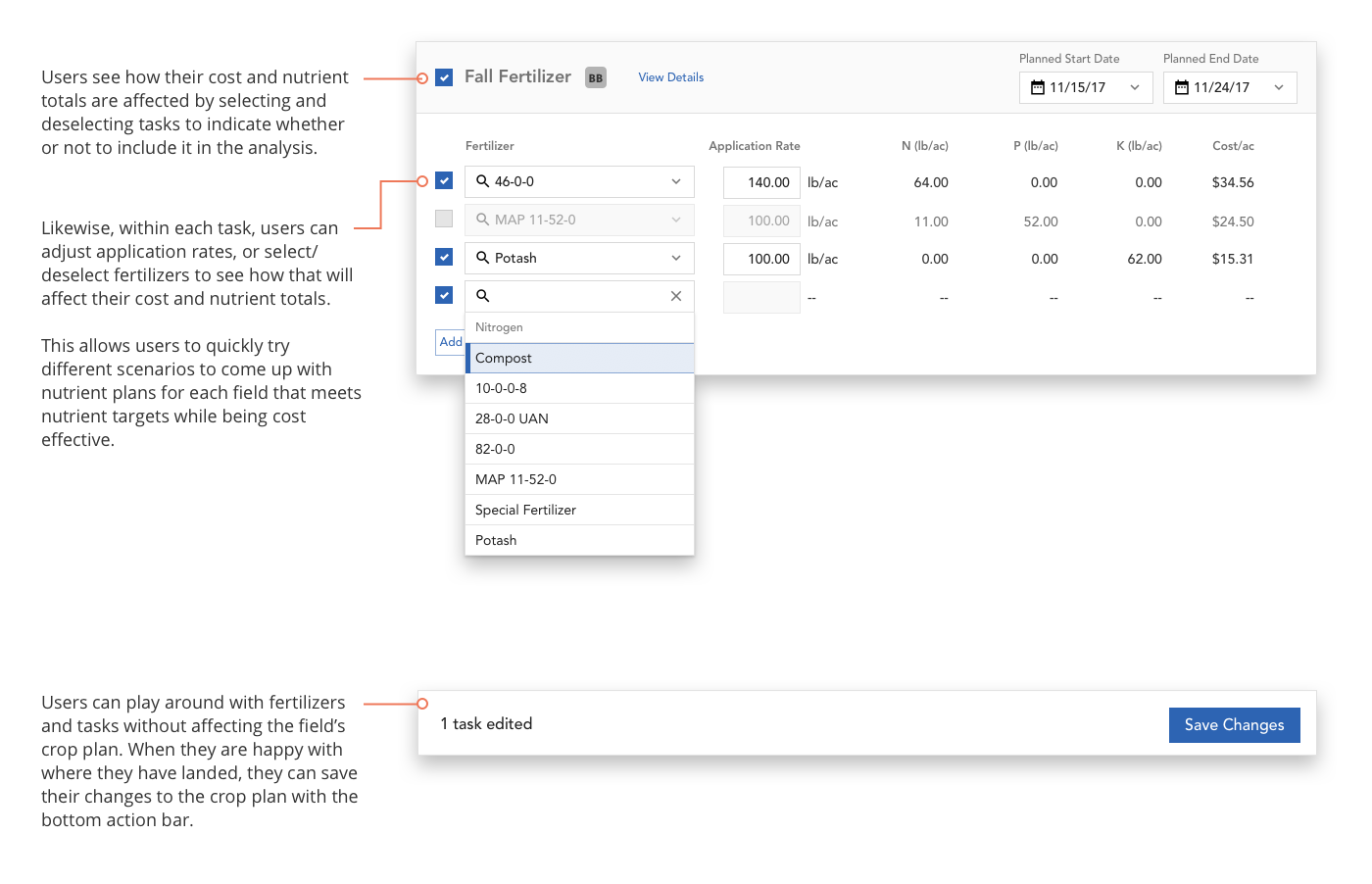Viewport: 1372px width, 884px height.
Task: Click search icon in the Potash field
Action: 482,258
